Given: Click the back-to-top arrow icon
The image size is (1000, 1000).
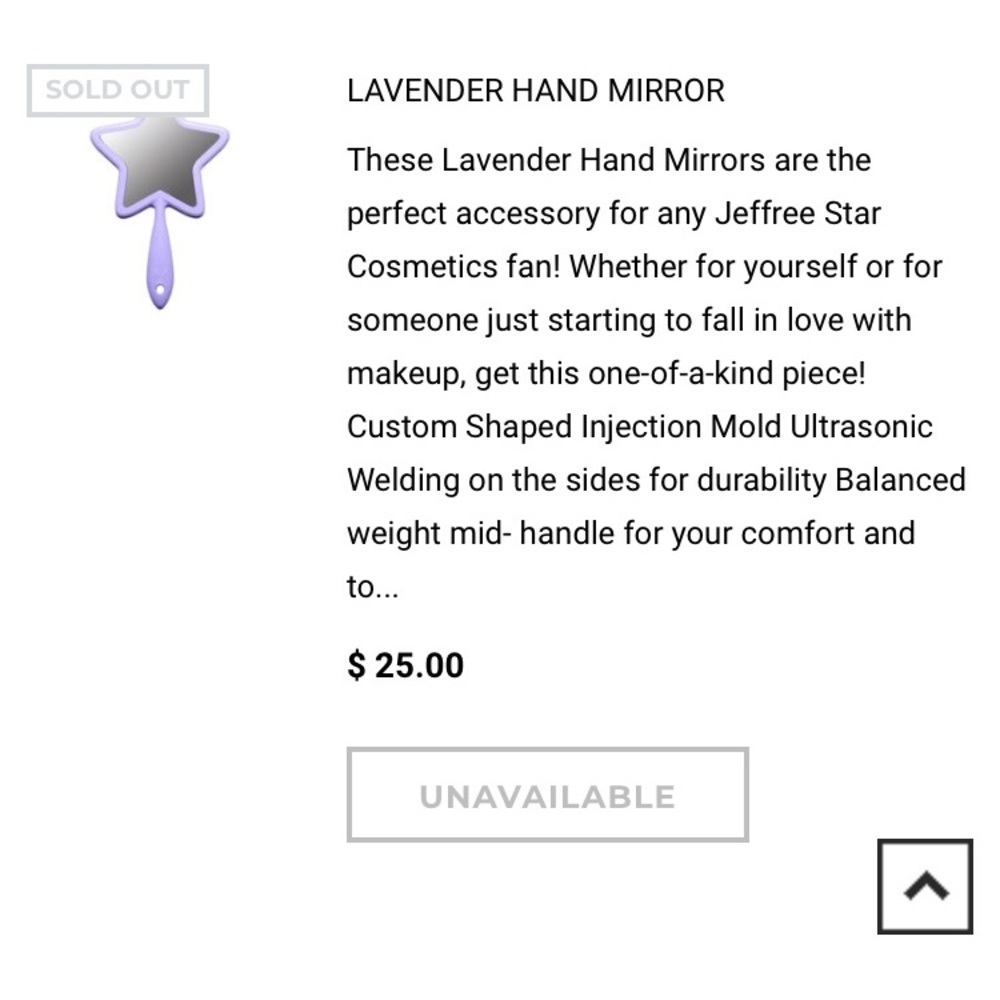Looking at the screenshot, I should (925, 886).
